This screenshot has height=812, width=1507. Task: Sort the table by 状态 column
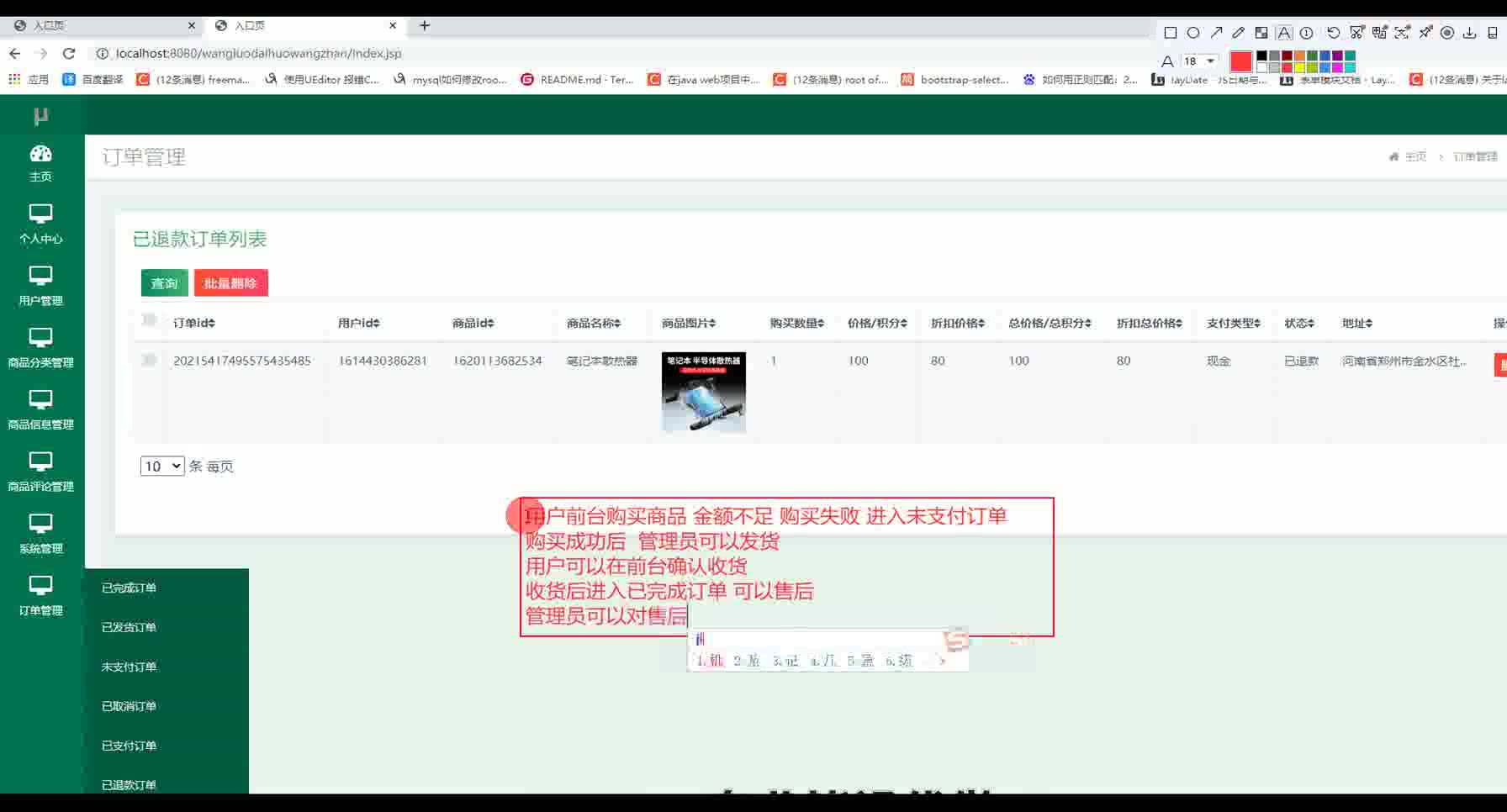tap(1299, 323)
